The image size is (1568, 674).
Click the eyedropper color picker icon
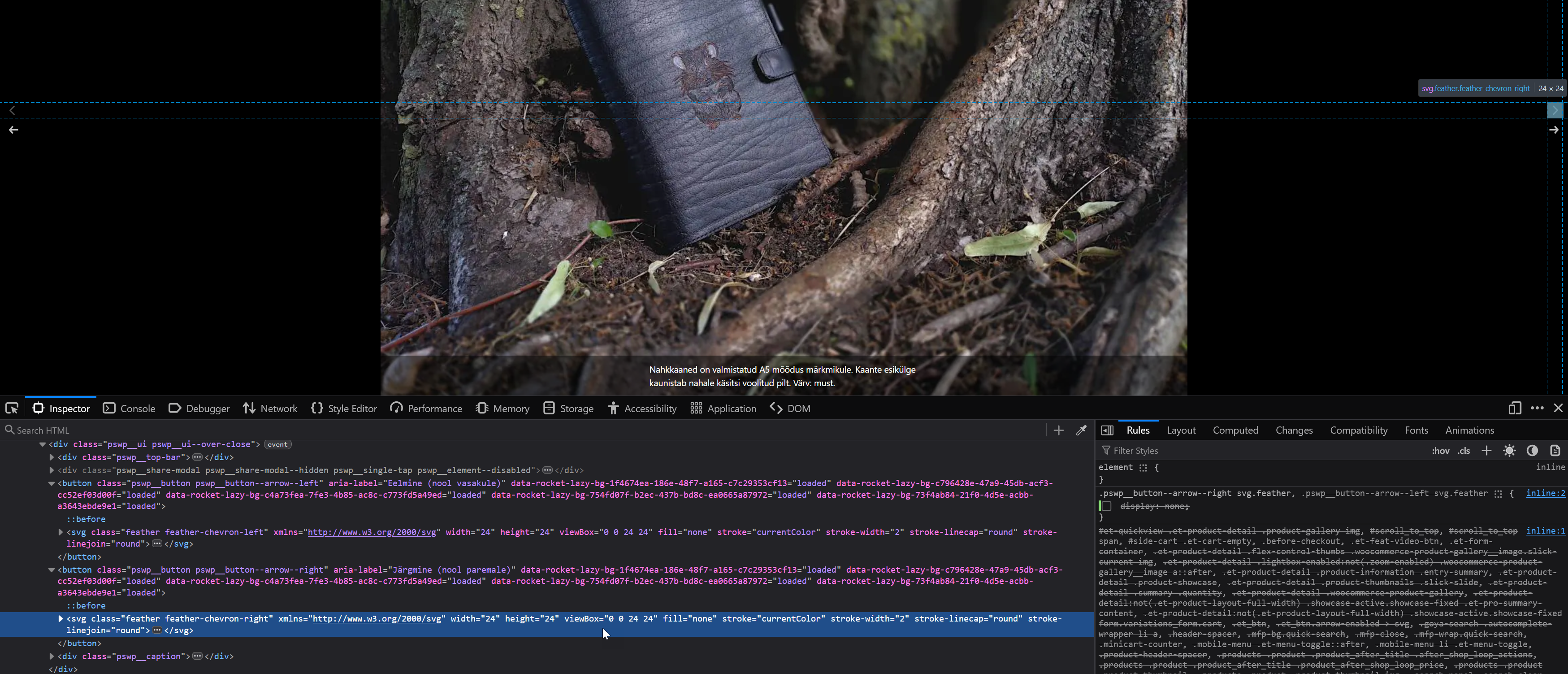(1081, 430)
